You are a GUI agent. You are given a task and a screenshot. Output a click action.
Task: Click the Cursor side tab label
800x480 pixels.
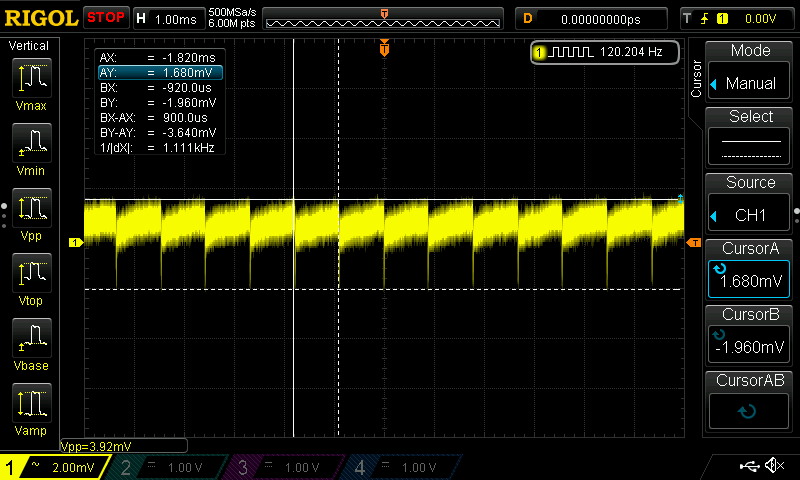696,79
